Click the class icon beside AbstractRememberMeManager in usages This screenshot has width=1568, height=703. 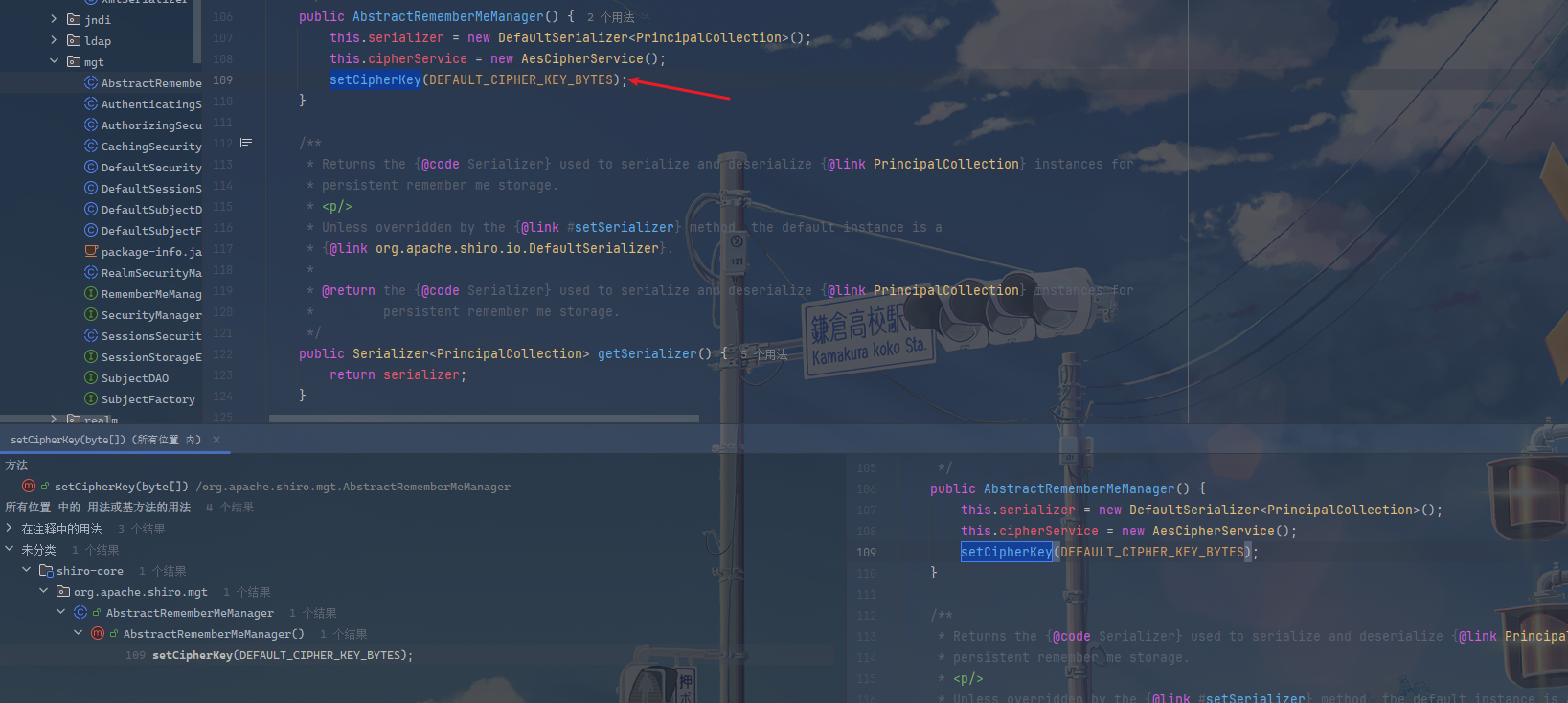click(80, 613)
